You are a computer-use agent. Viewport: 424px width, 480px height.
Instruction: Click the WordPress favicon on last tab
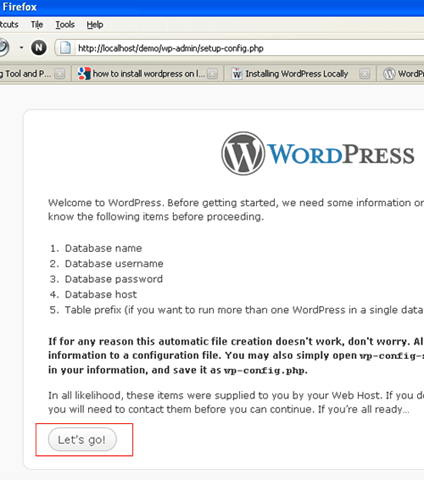pos(389,74)
